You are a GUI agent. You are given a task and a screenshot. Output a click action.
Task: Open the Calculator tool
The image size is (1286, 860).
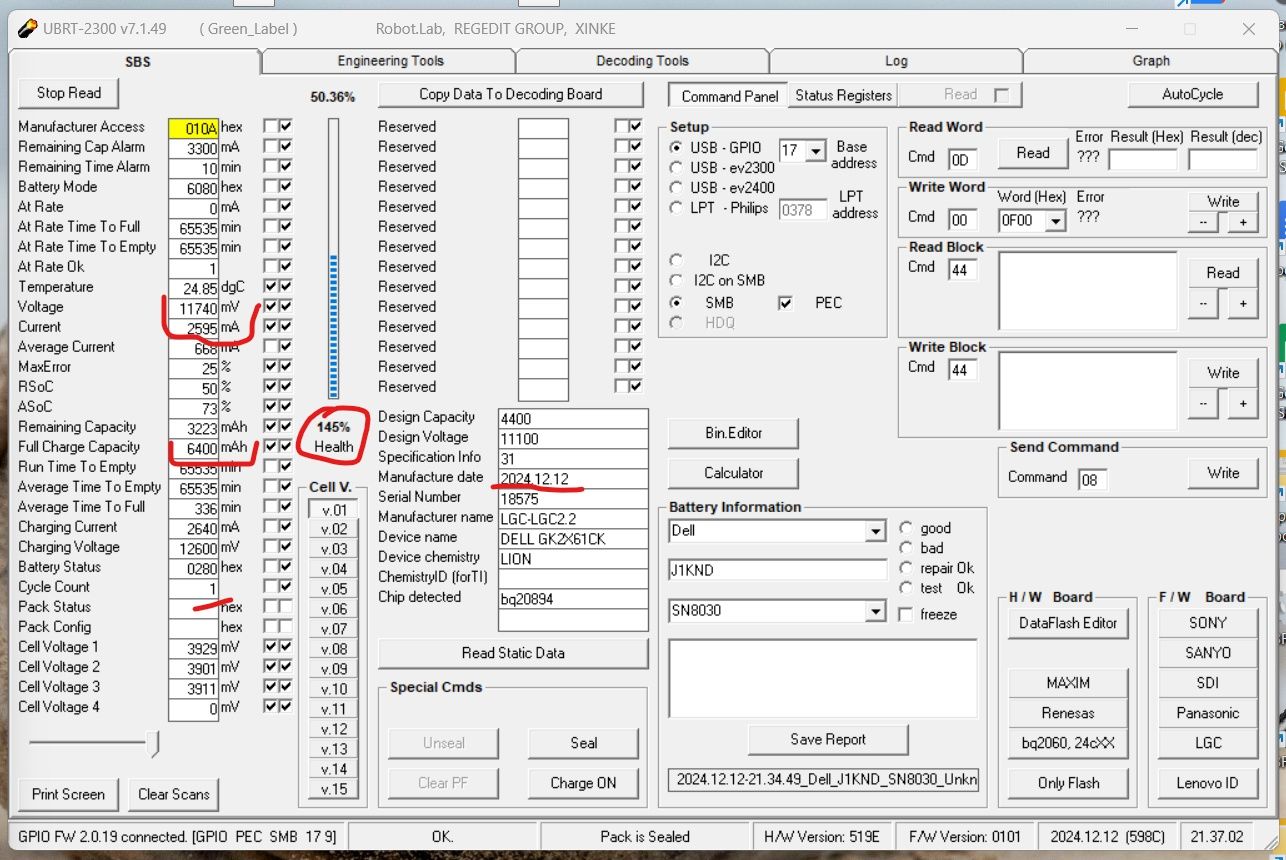(733, 473)
